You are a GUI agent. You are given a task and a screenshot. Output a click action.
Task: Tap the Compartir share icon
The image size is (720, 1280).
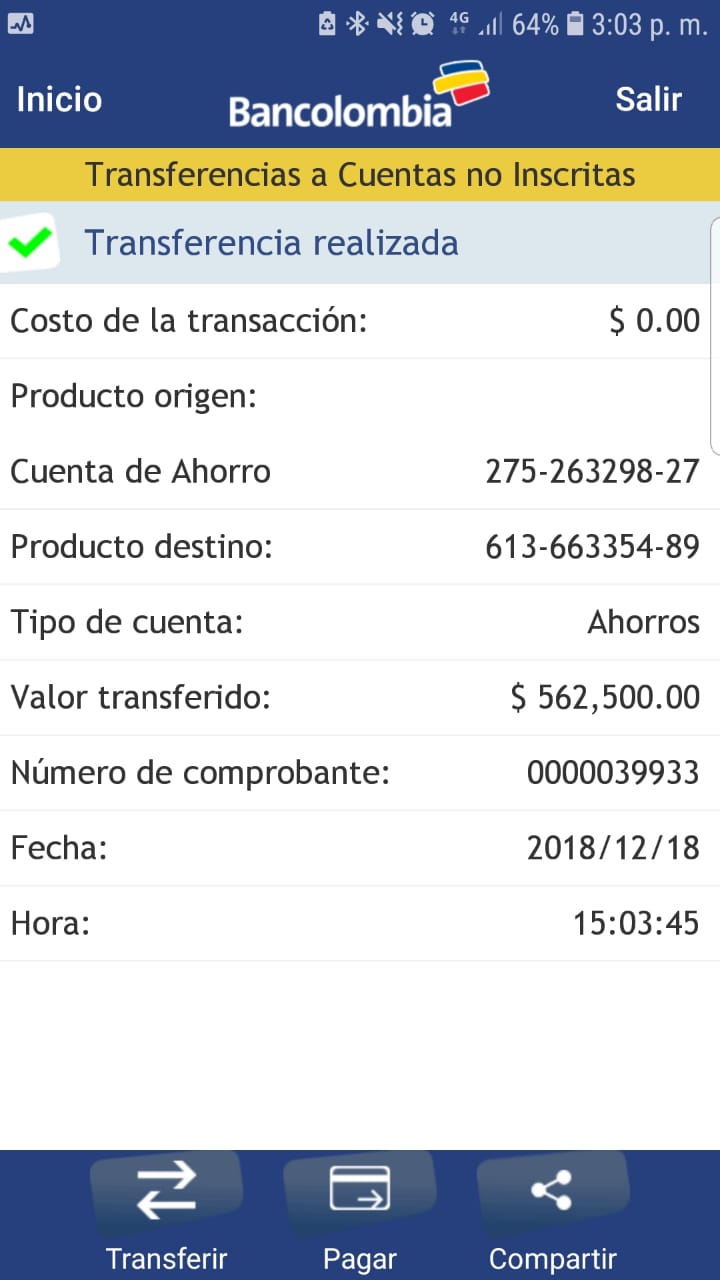(551, 1190)
